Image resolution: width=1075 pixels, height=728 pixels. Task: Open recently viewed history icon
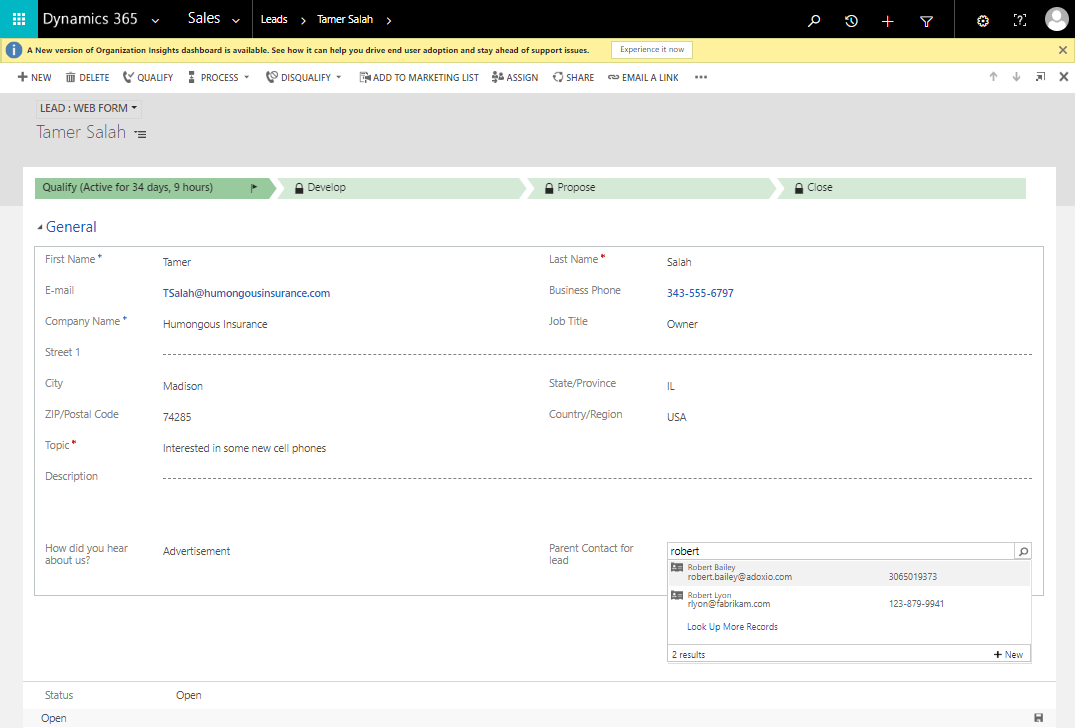pos(851,20)
